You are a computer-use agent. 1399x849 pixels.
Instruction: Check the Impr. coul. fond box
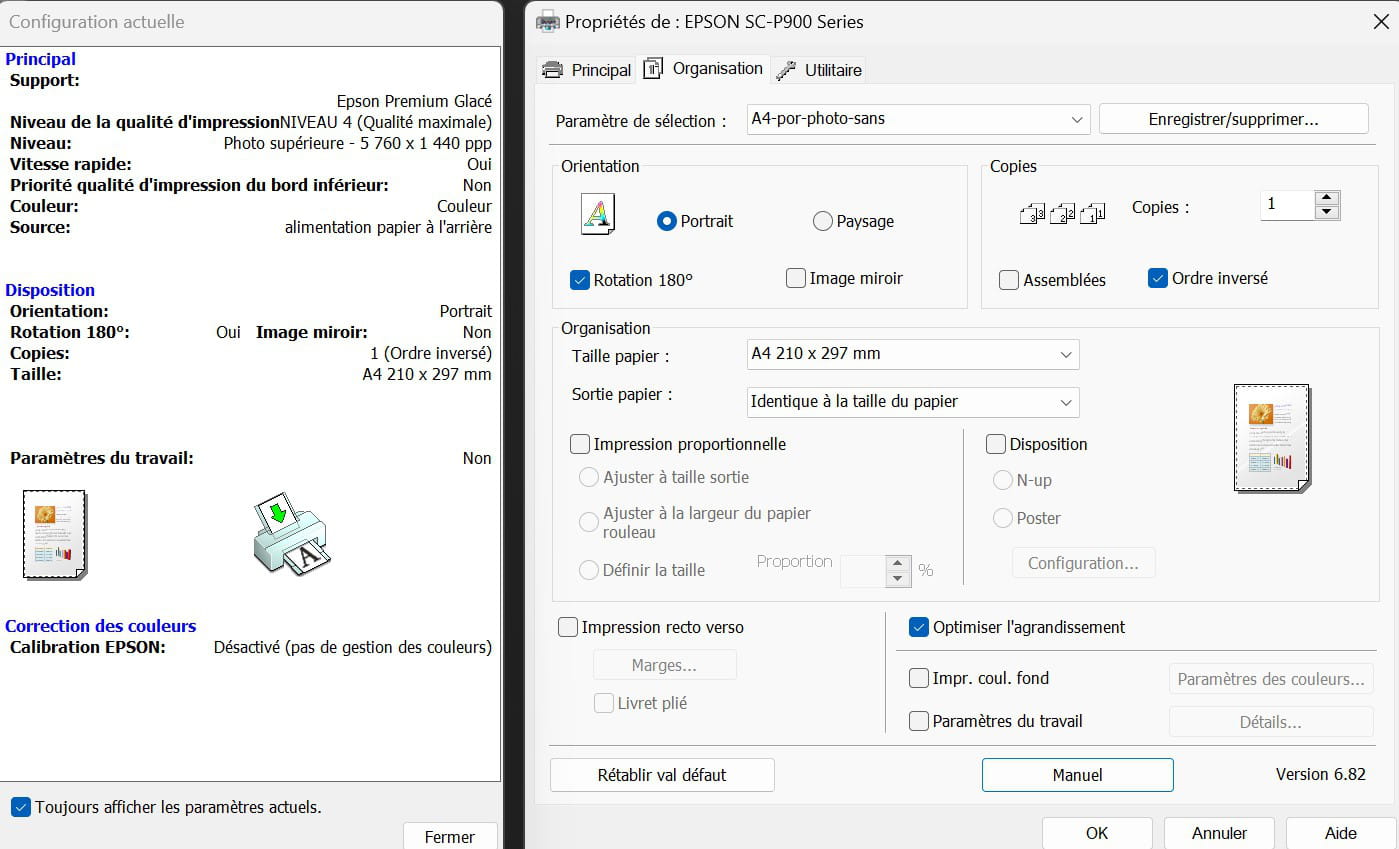pyautogui.click(x=919, y=678)
